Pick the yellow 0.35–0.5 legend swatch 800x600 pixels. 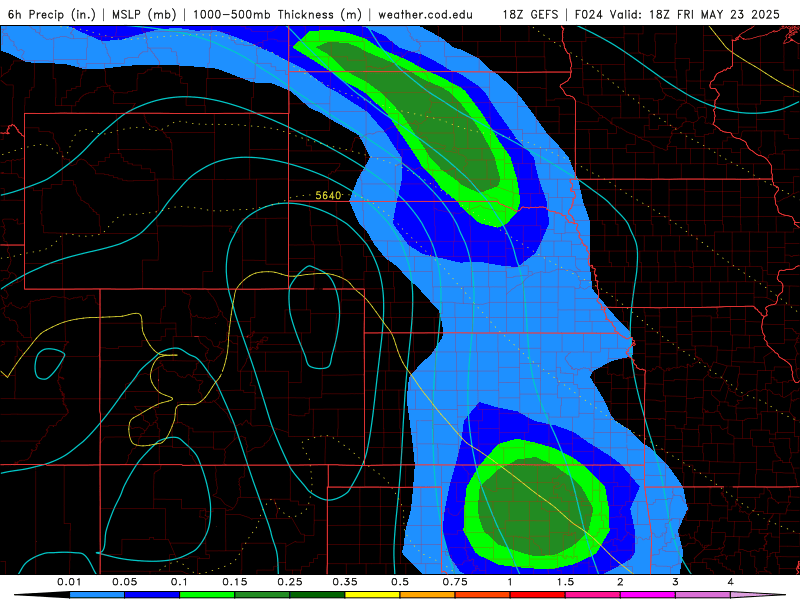pos(372,595)
